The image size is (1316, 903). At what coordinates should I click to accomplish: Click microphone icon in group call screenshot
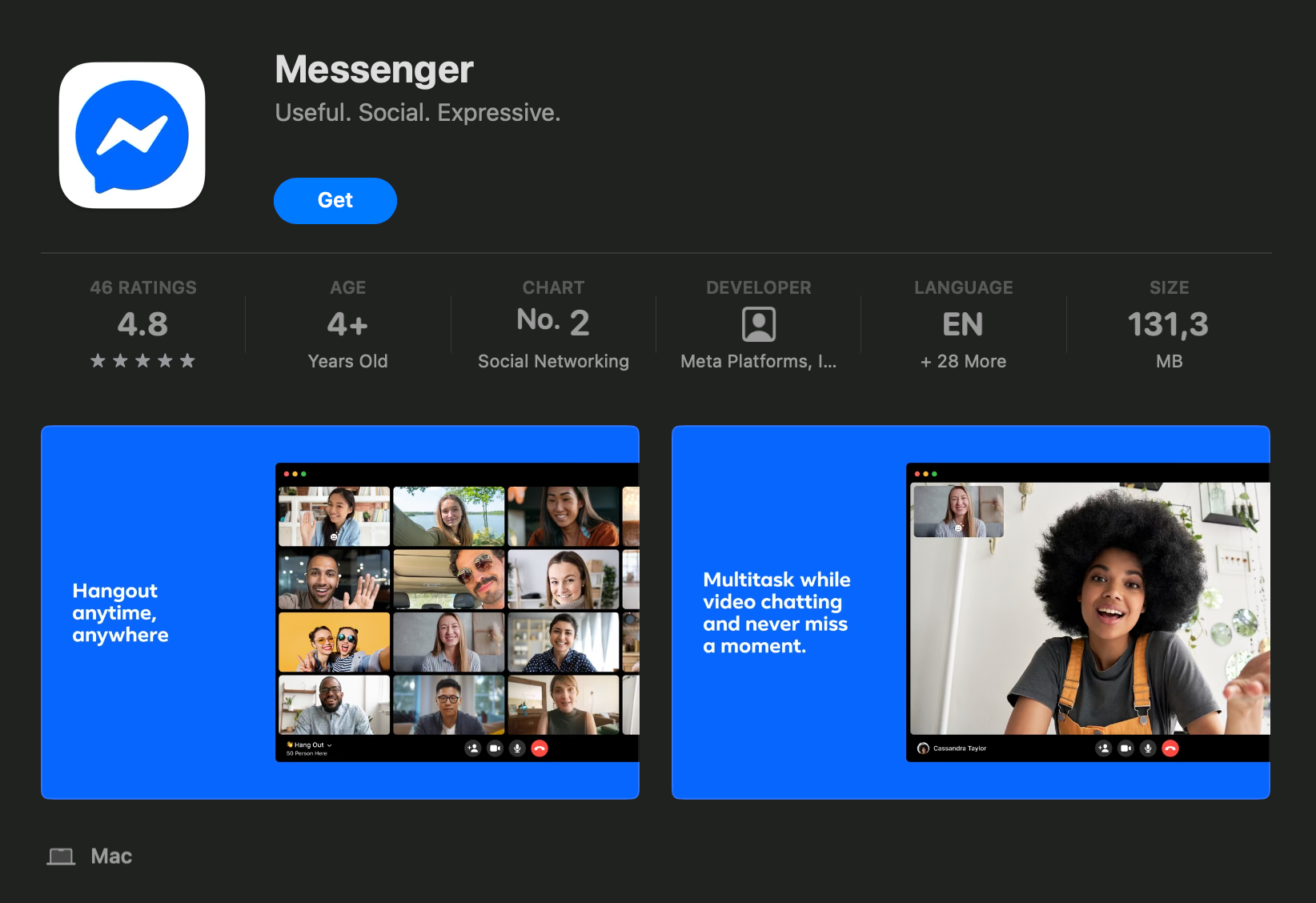pos(517,748)
